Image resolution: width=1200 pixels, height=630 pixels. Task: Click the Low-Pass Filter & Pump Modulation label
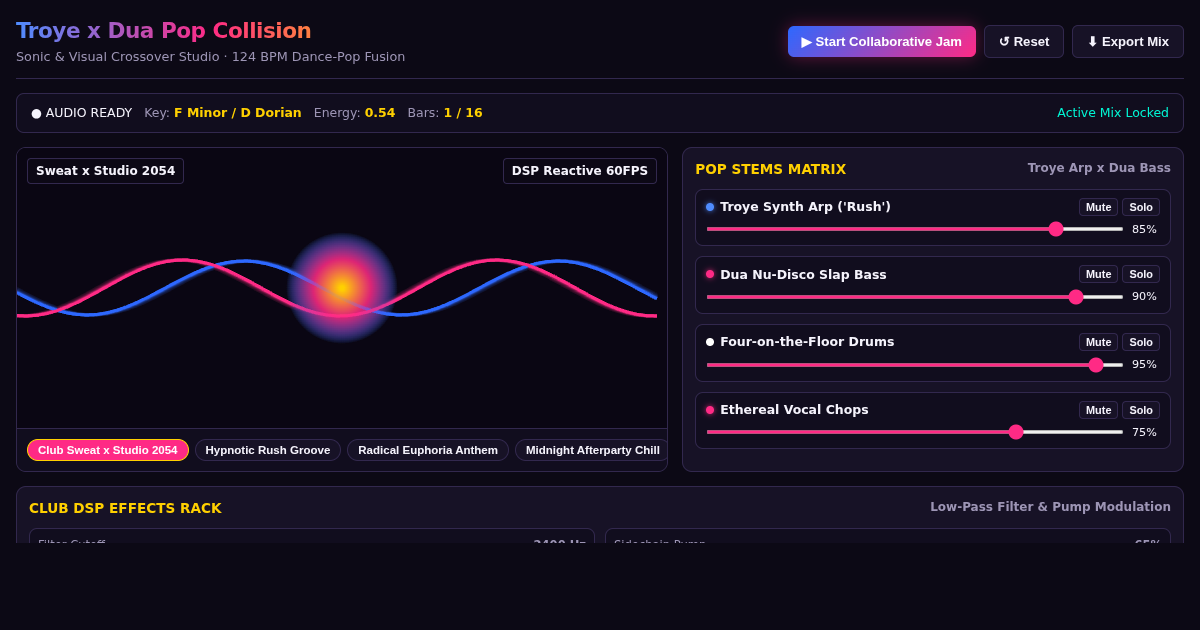(1050, 507)
